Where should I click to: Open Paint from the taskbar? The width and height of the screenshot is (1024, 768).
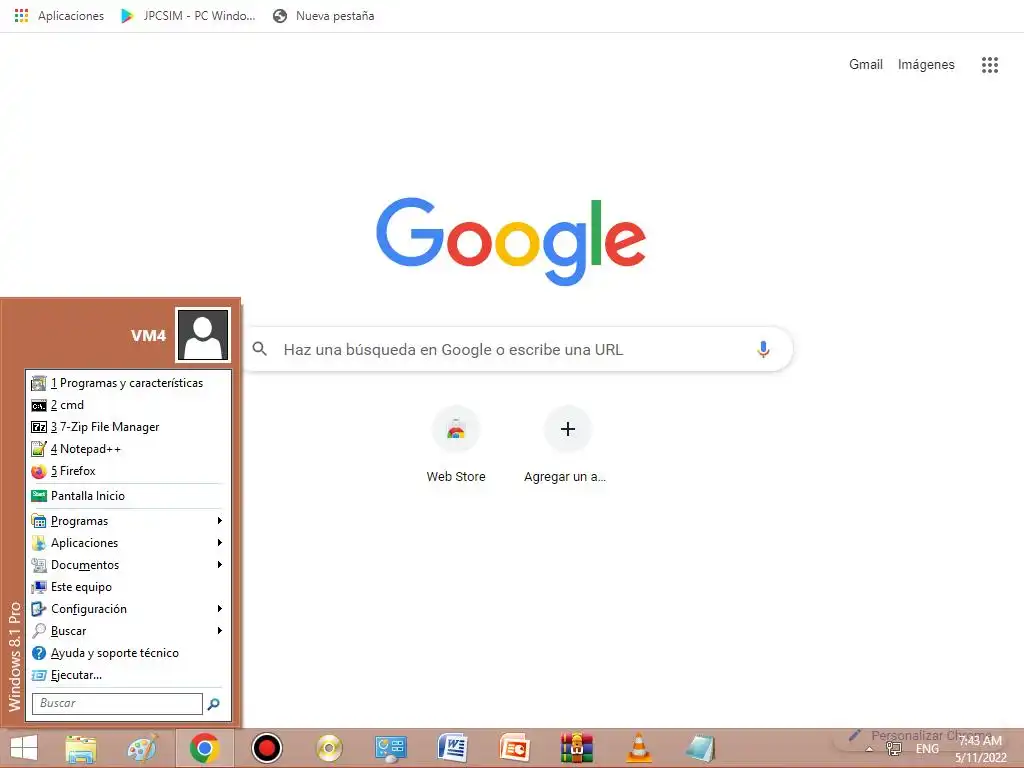[142, 748]
